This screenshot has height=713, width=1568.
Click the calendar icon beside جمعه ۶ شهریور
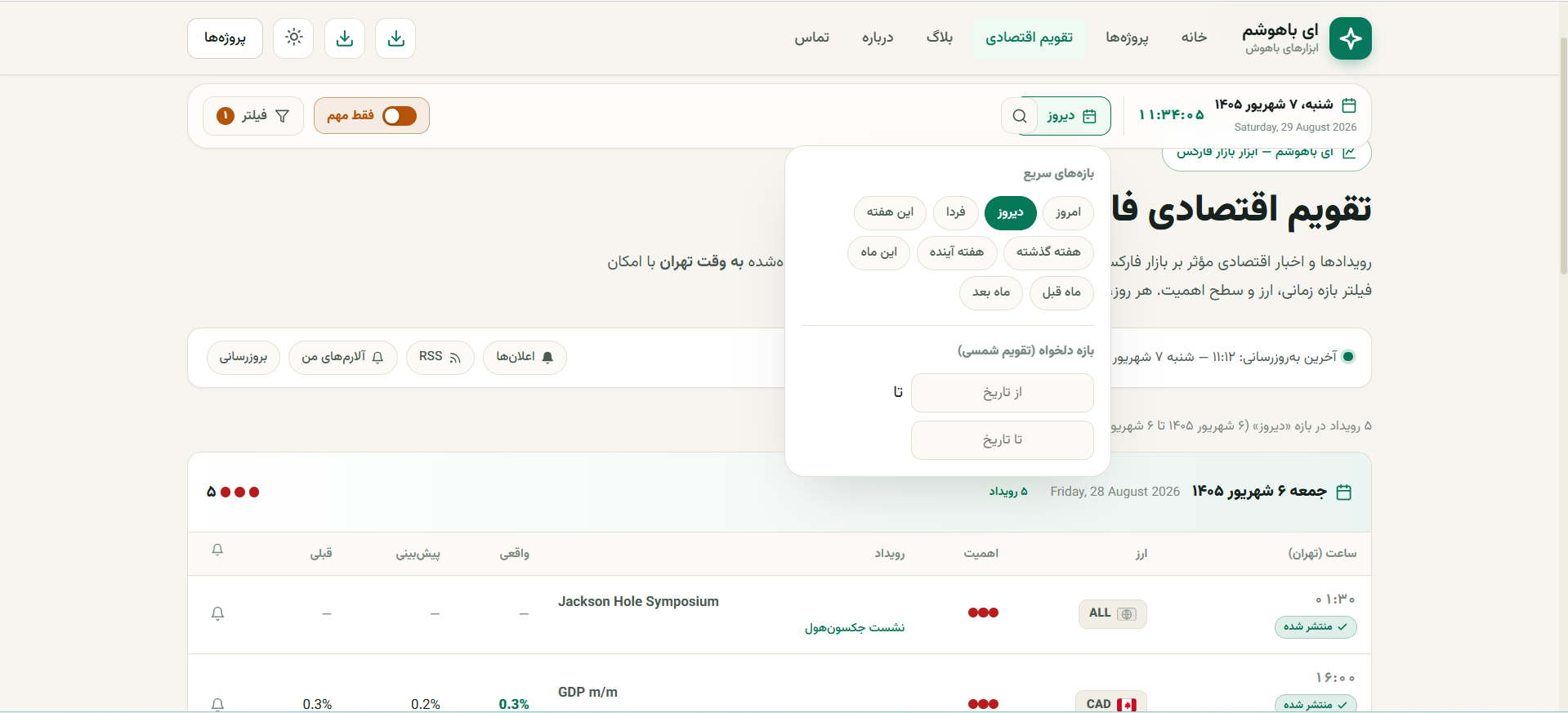tap(1344, 492)
